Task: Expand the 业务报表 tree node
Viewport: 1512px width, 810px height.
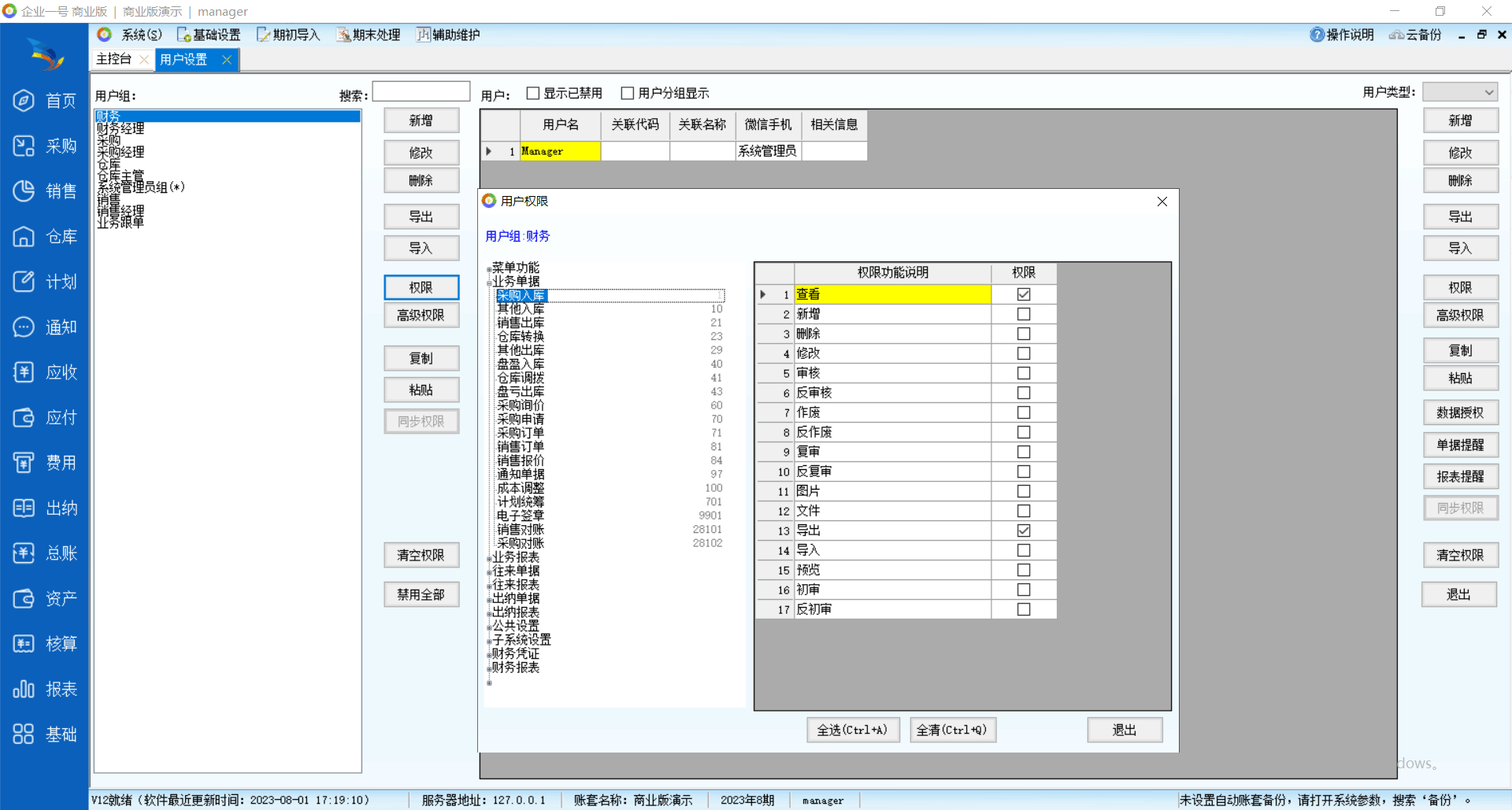Action: click(x=489, y=559)
